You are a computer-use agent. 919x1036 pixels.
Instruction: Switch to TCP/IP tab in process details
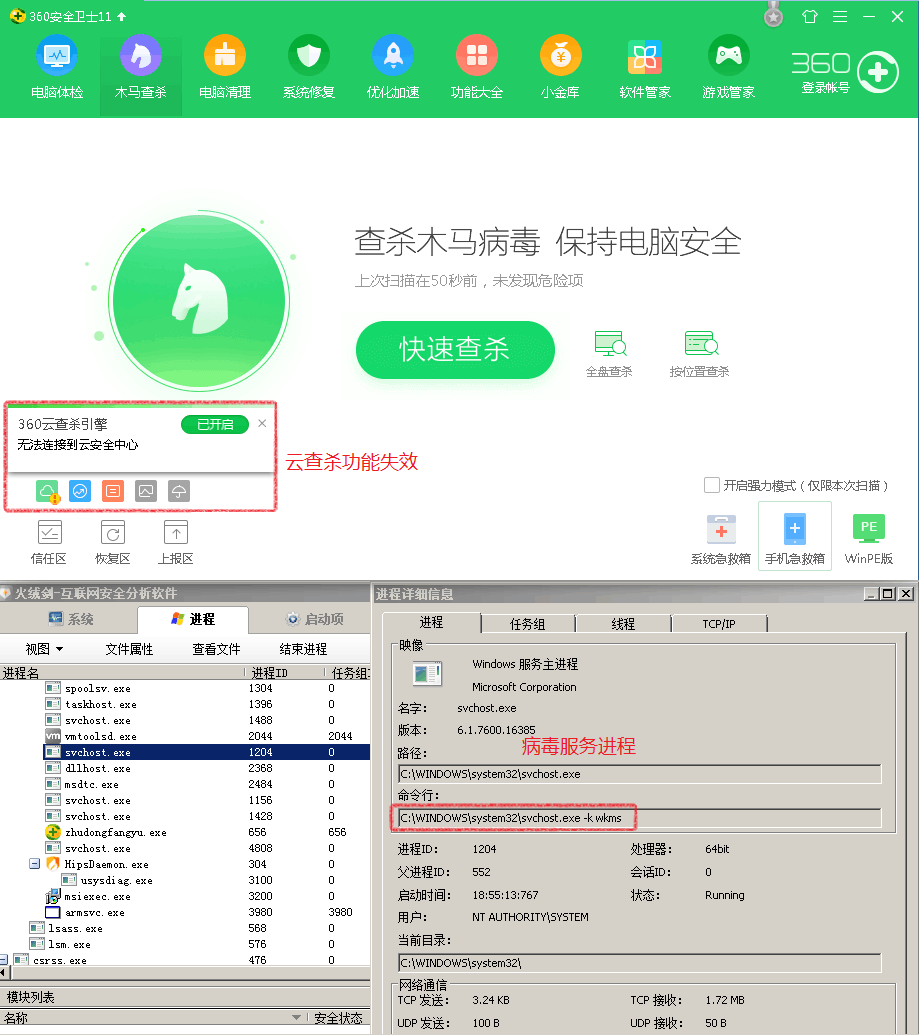click(719, 624)
